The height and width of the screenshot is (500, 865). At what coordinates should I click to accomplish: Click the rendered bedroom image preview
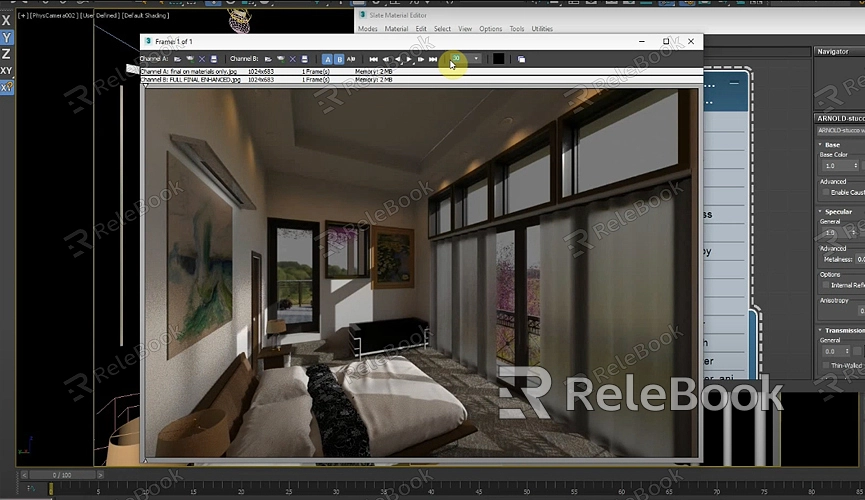coord(421,273)
